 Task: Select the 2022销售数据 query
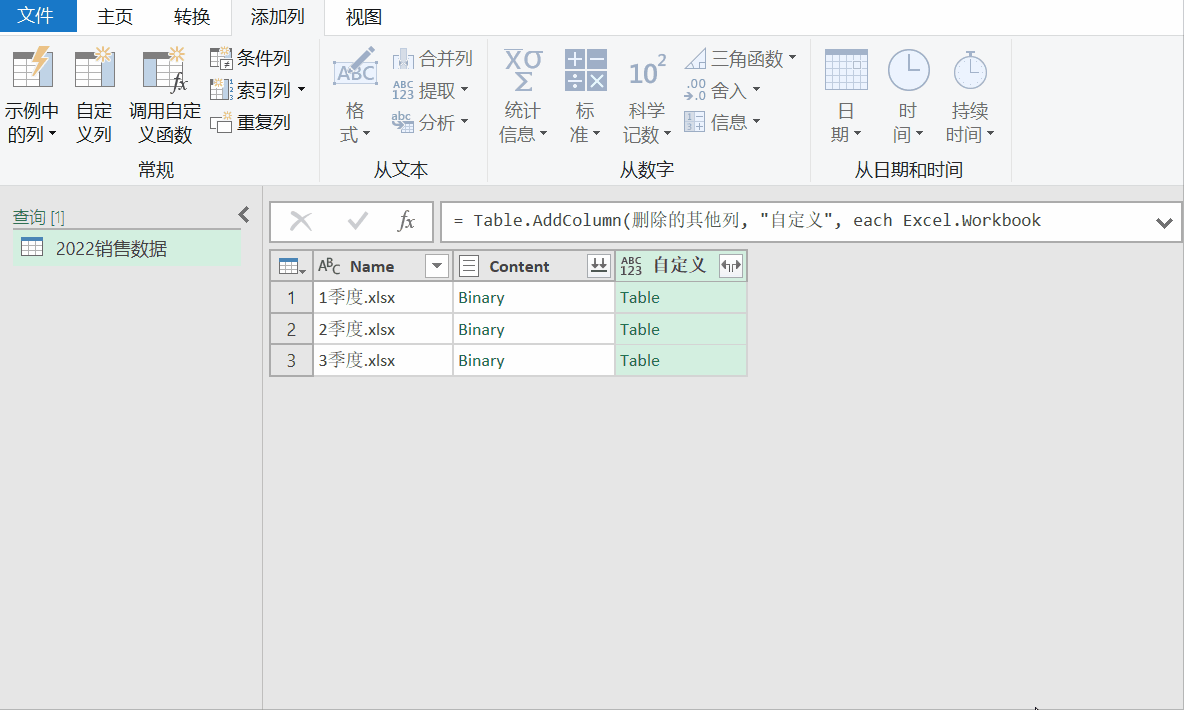111,249
